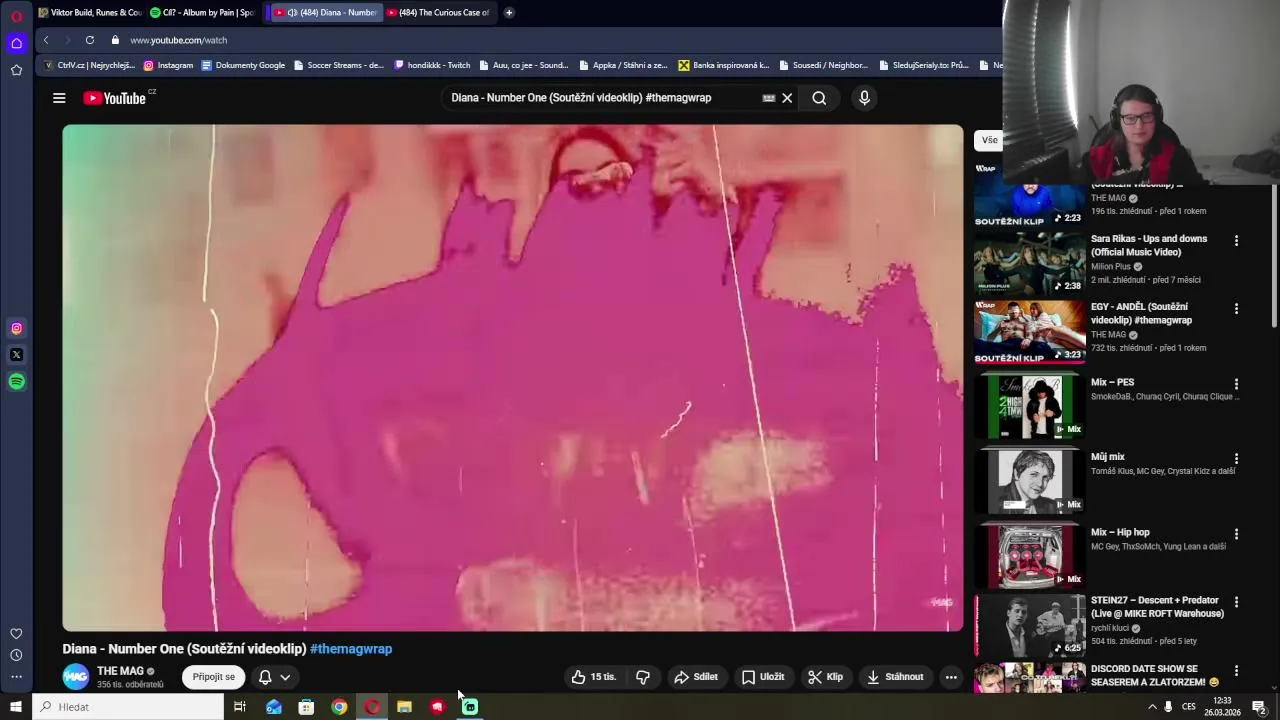The width and height of the screenshot is (1280, 720).
Task: Open THE MAG channel name link
Action: point(120,671)
